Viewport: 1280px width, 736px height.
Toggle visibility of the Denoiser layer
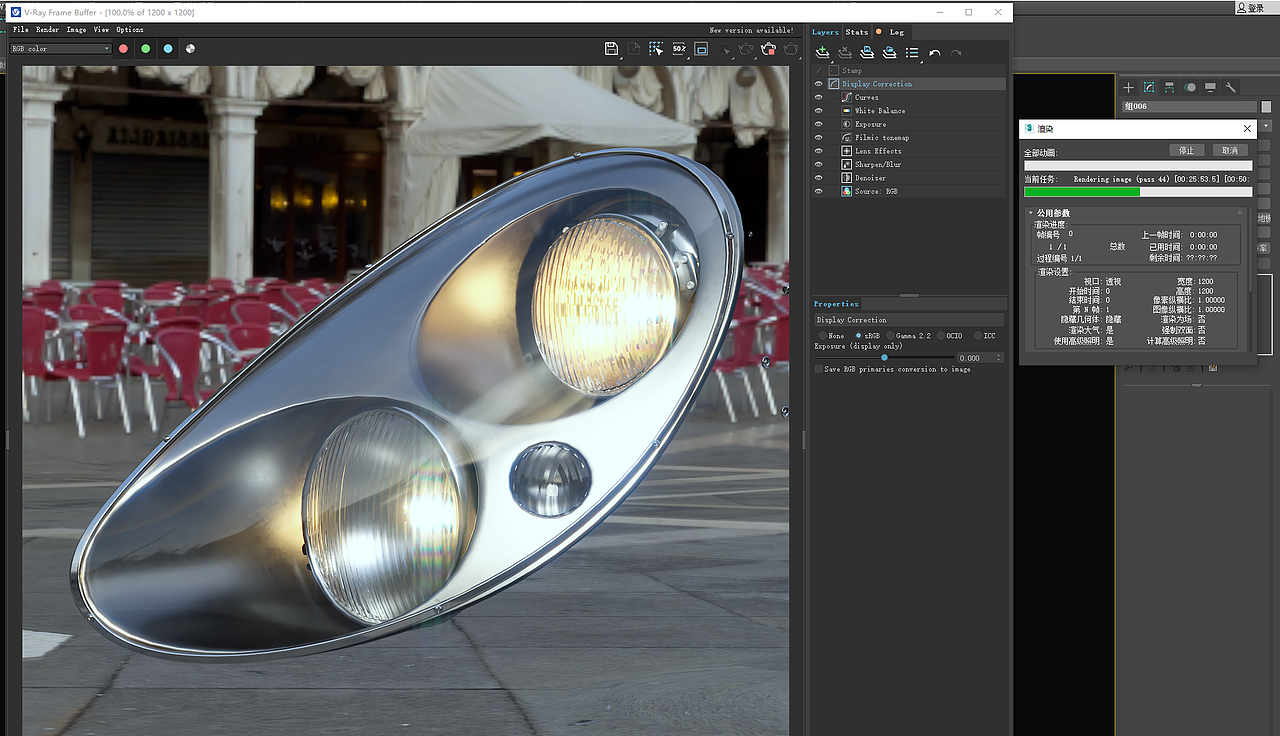coord(819,178)
